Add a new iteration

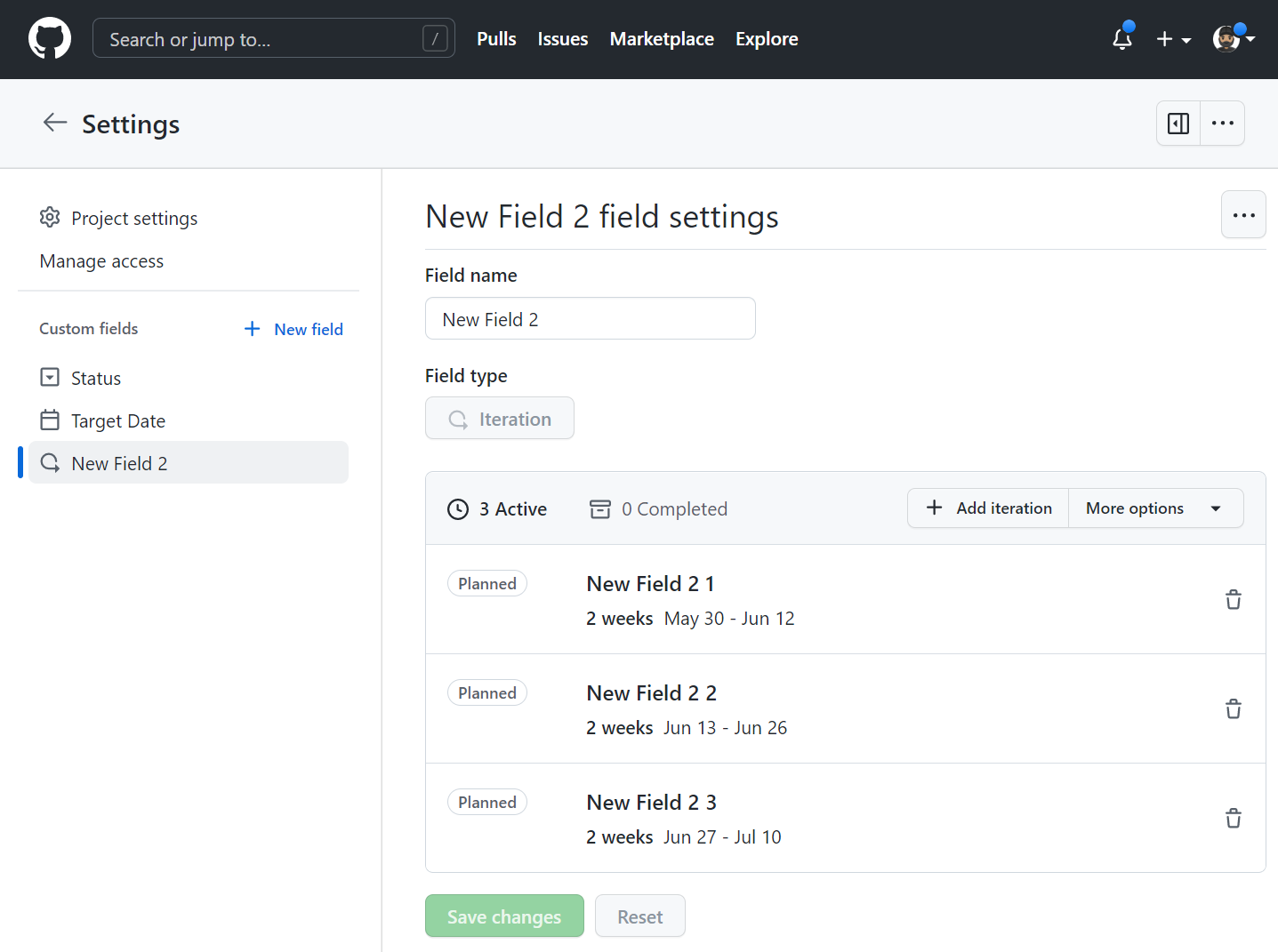click(987, 508)
